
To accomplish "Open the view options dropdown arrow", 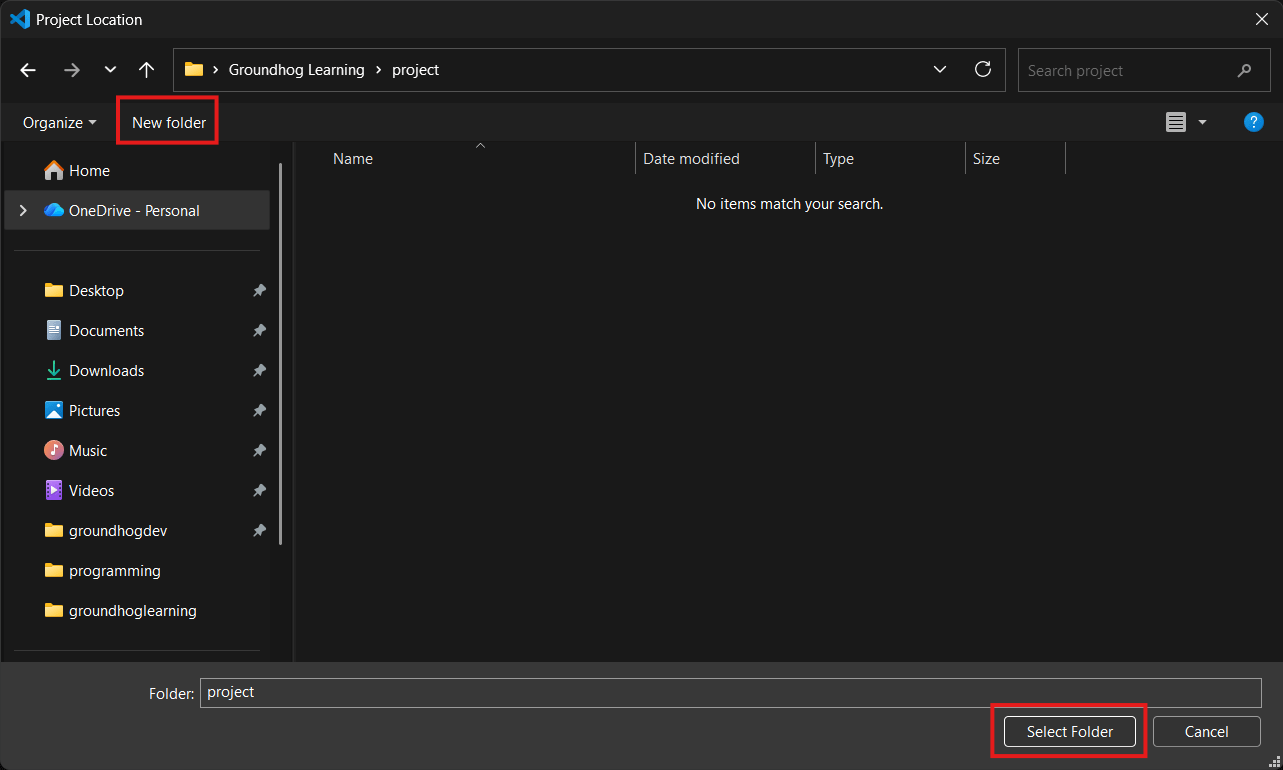I will [1202, 123].
